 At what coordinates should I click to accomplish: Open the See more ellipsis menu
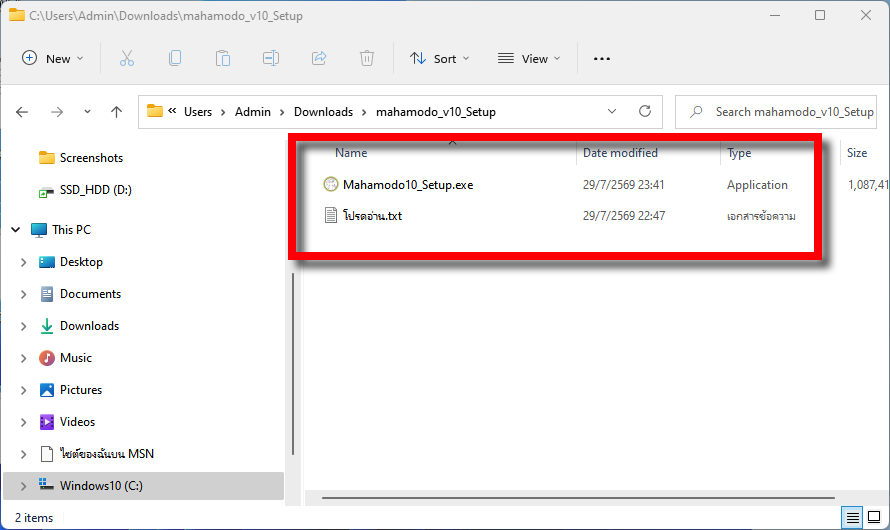click(602, 58)
